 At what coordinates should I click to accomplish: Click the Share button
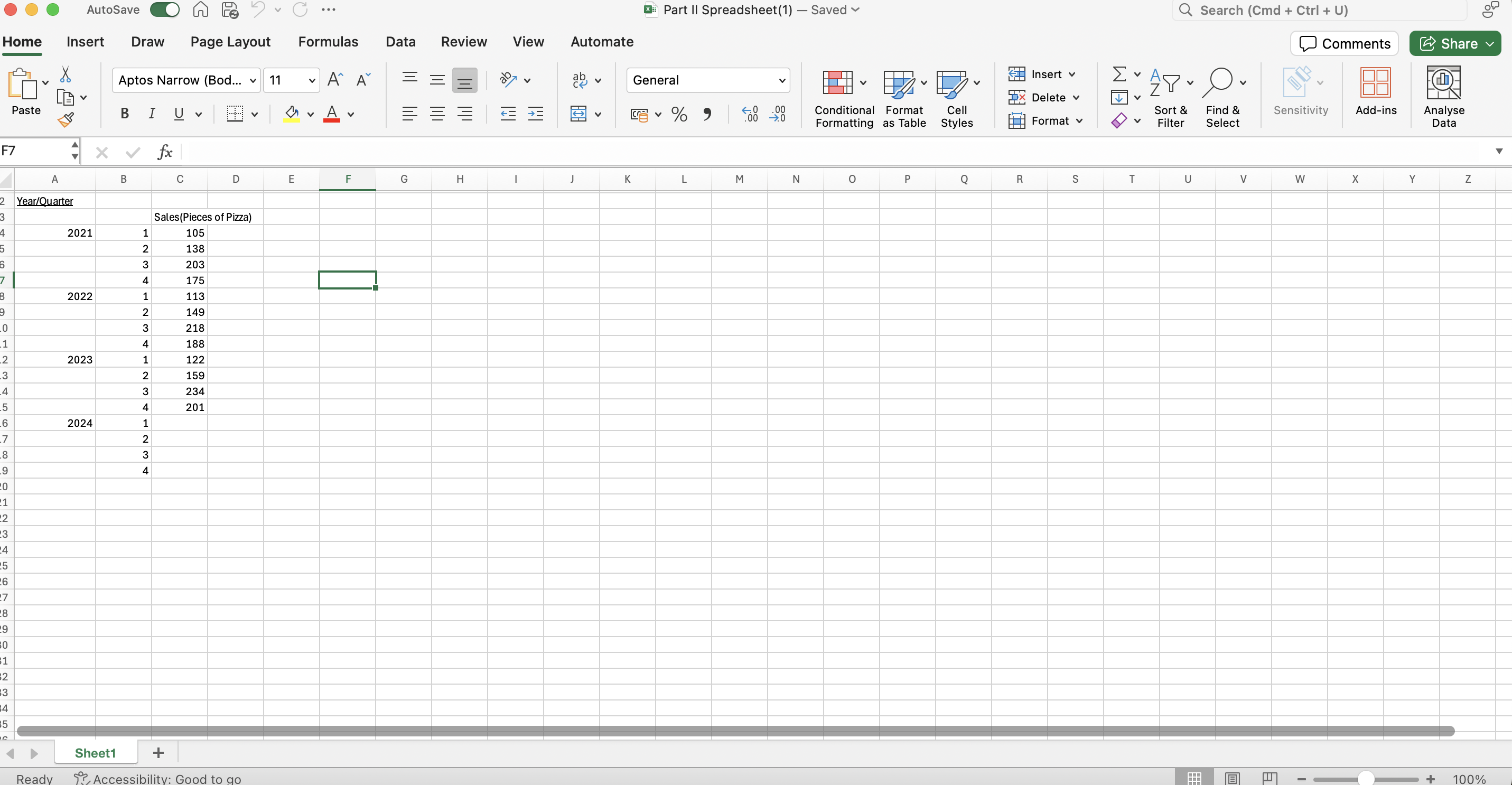pos(1448,43)
